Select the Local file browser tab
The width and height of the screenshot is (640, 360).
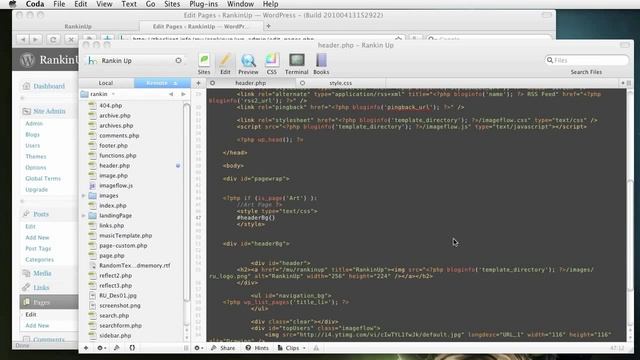click(106, 83)
